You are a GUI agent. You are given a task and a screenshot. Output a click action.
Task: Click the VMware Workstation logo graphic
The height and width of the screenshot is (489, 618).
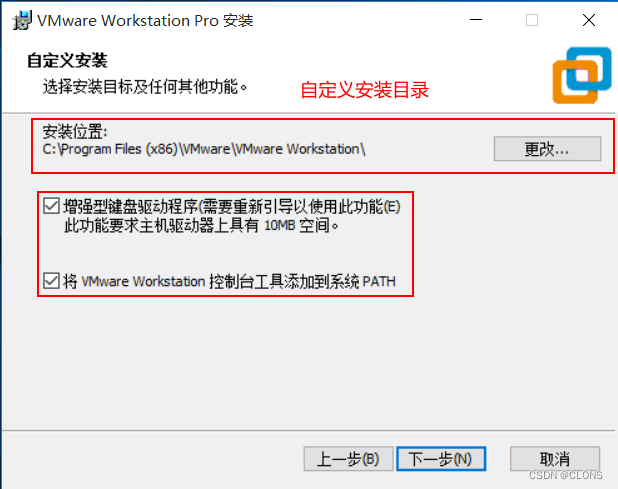point(582,75)
